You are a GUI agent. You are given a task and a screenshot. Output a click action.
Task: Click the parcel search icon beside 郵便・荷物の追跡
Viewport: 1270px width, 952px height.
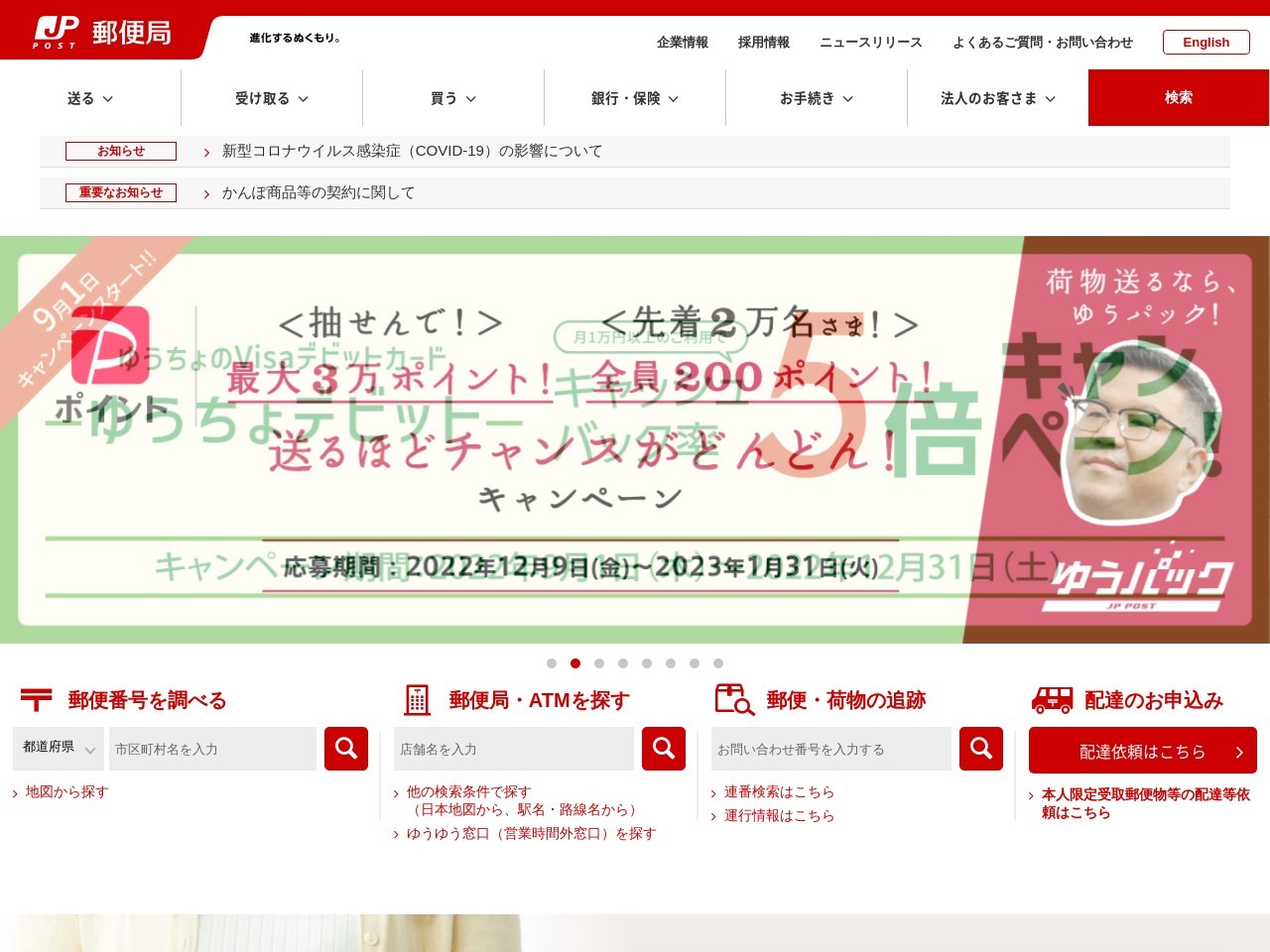[x=735, y=700]
